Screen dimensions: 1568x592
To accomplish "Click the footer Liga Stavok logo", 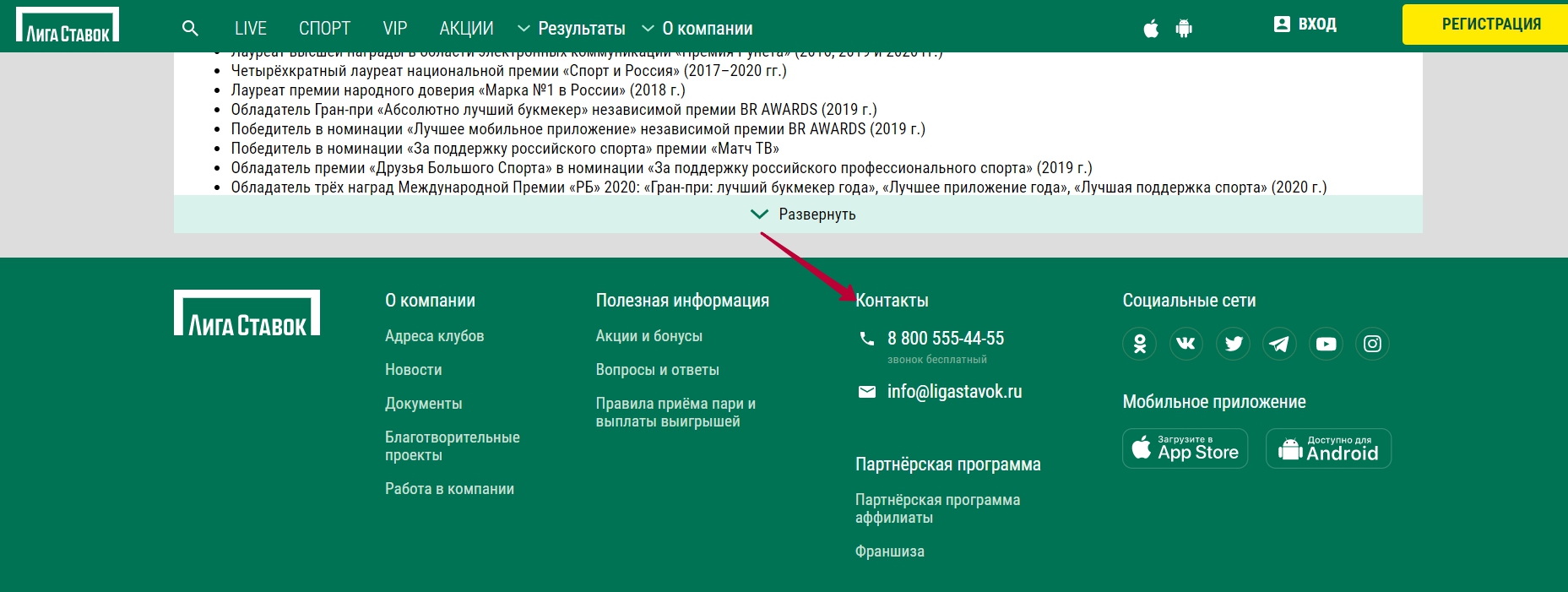I will [x=247, y=313].
